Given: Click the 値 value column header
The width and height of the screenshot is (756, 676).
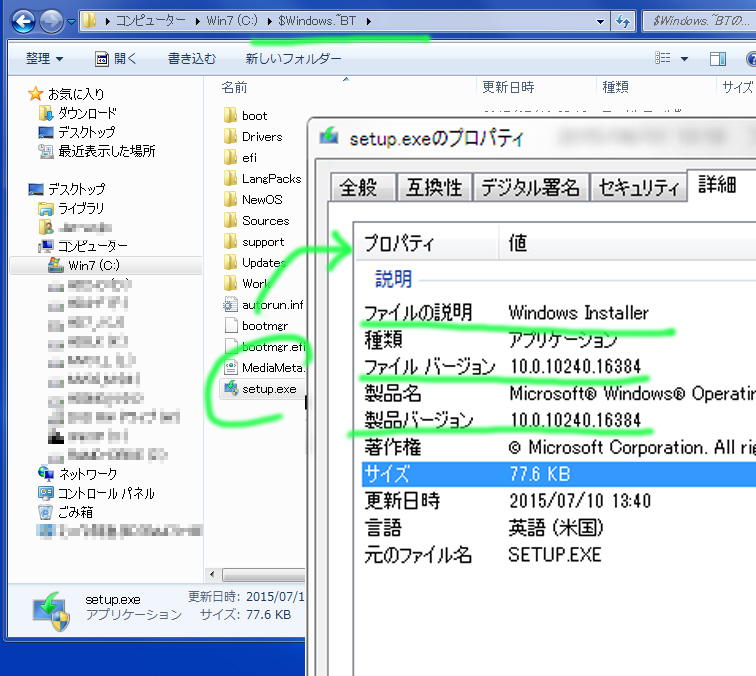Looking at the screenshot, I should (x=627, y=243).
